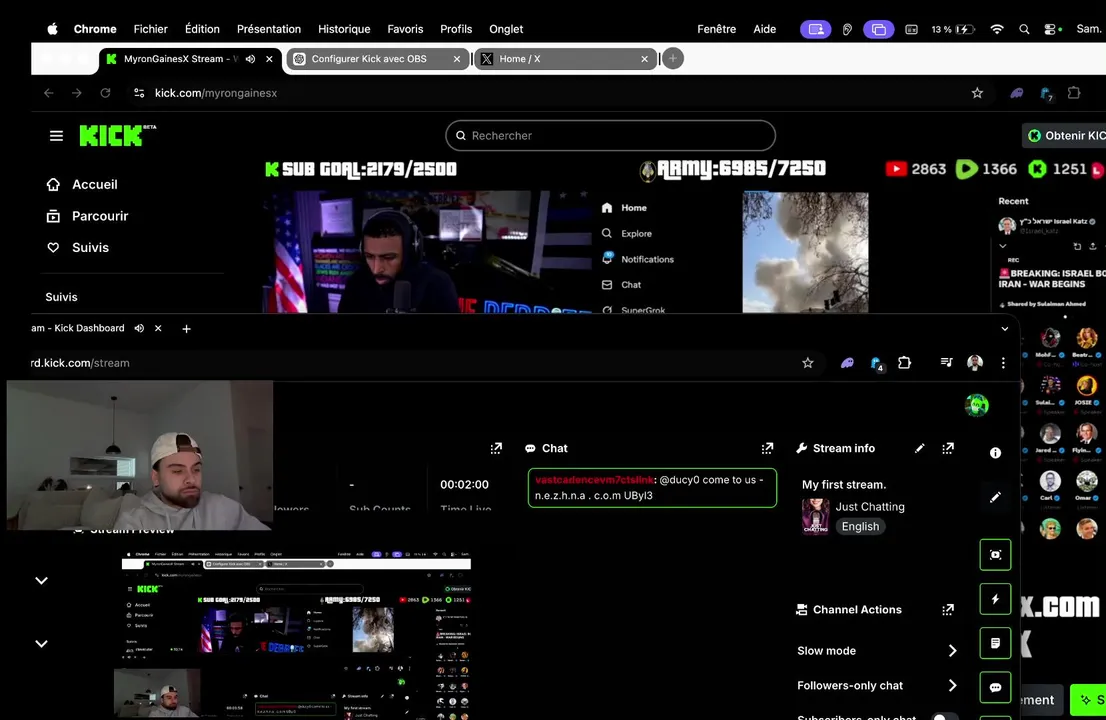Open extensions puzzle icon in top window
The image size is (1106, 720).
1074,93
